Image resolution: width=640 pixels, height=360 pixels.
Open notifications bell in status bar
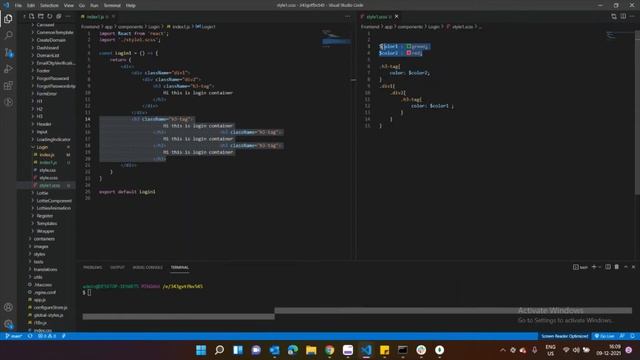click(632, 336)
